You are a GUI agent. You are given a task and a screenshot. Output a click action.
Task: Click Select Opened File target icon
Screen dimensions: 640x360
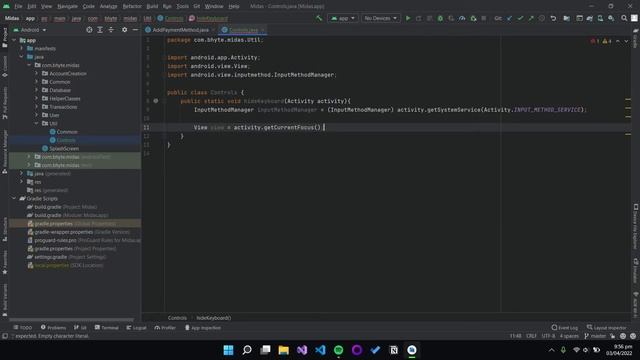89,30
